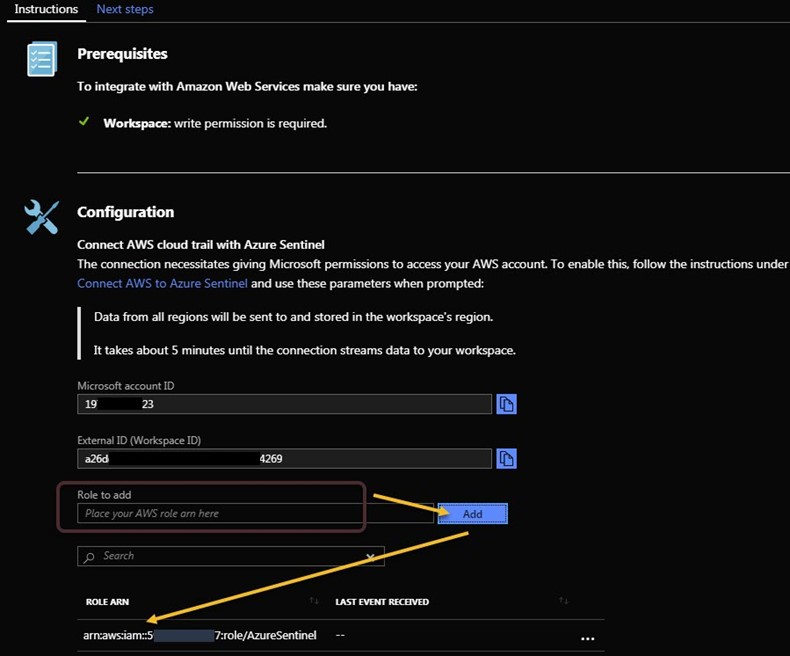This screenshot has height=656, width=790.
Task: Select the AzureSentinel role ARN row
Action: pos(200,636)
